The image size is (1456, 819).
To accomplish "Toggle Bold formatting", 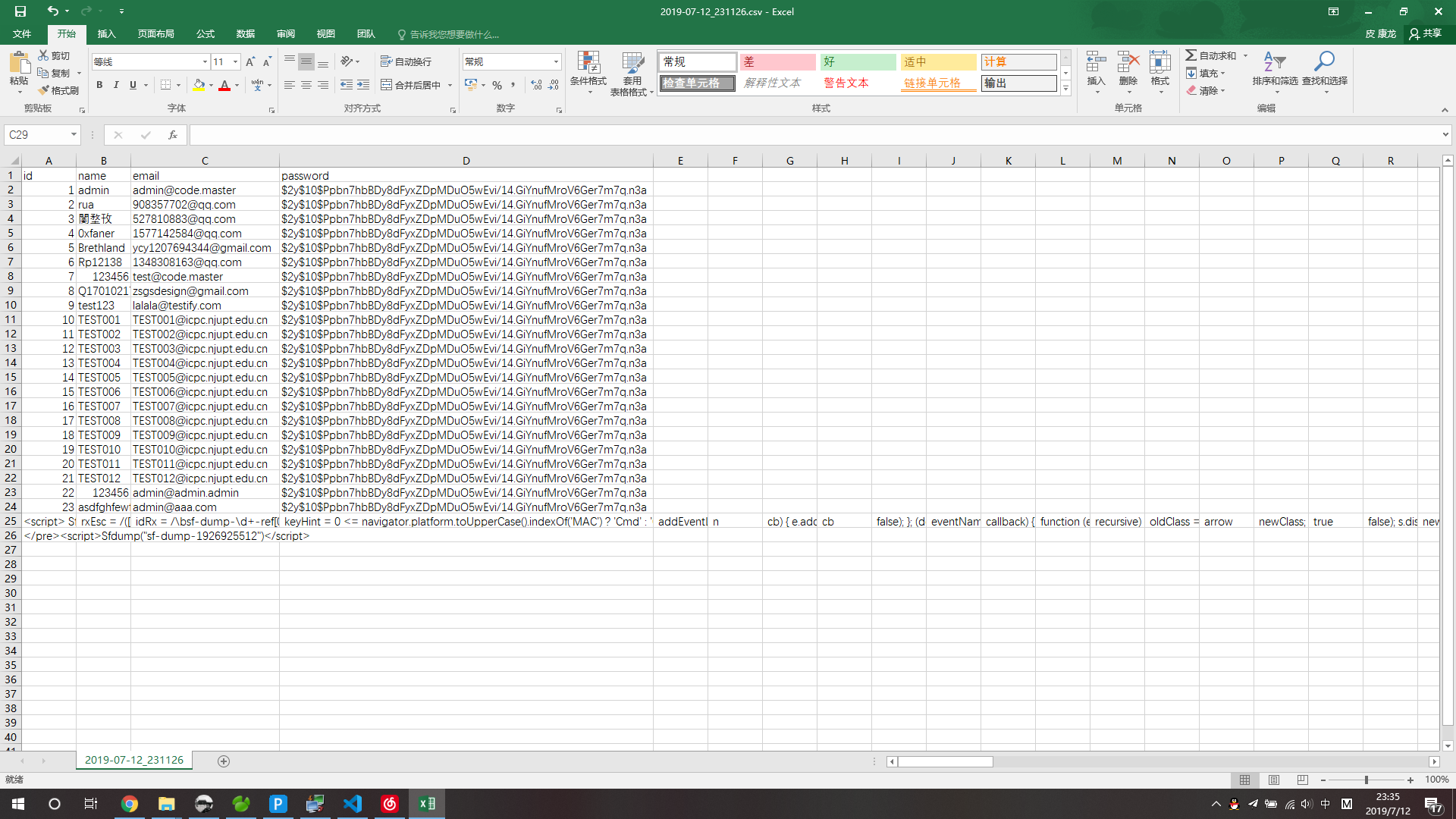I will point(99,85).
